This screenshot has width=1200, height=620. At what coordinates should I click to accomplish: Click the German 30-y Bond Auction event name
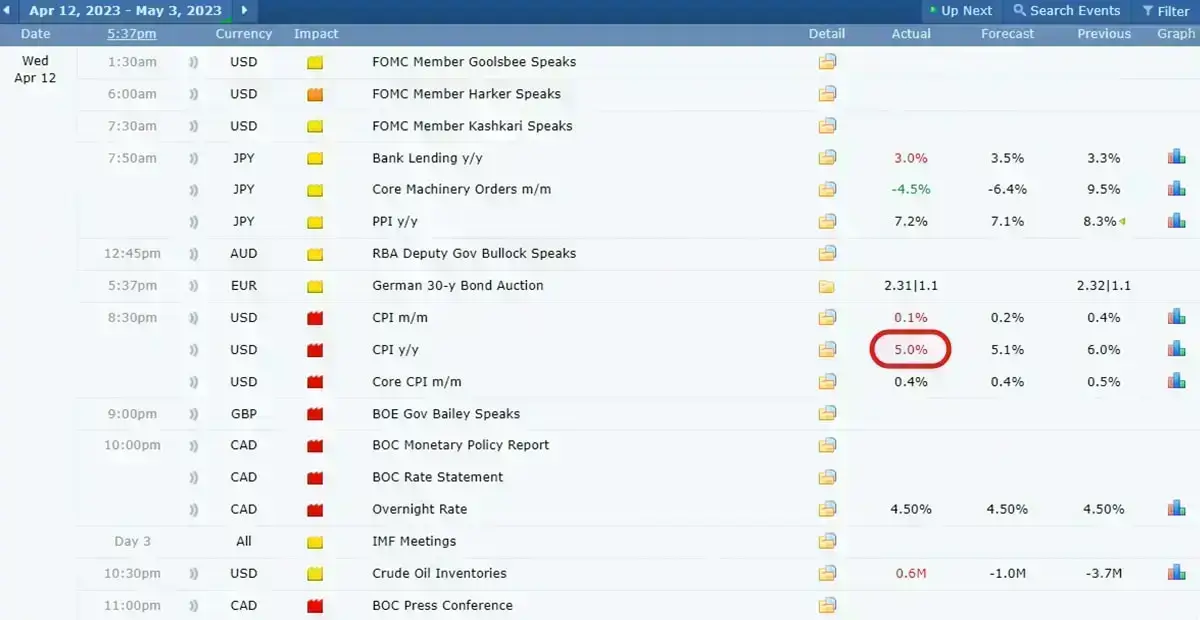457,285
